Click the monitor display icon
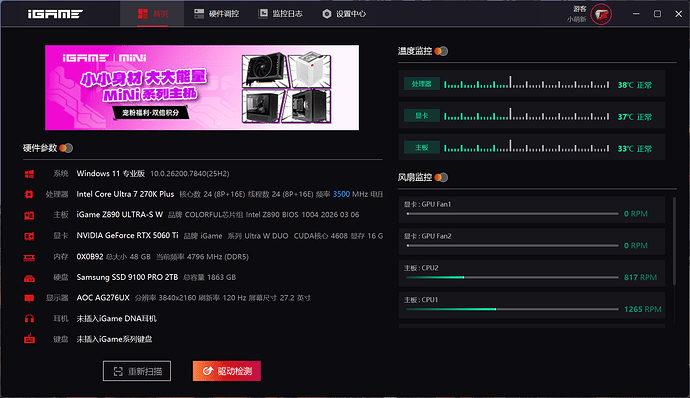Screen dimensions: 690x398 (29, 298)
